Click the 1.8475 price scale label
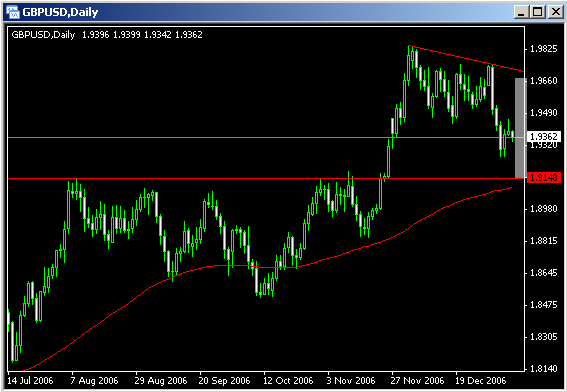567x392 pixels. 543,305
